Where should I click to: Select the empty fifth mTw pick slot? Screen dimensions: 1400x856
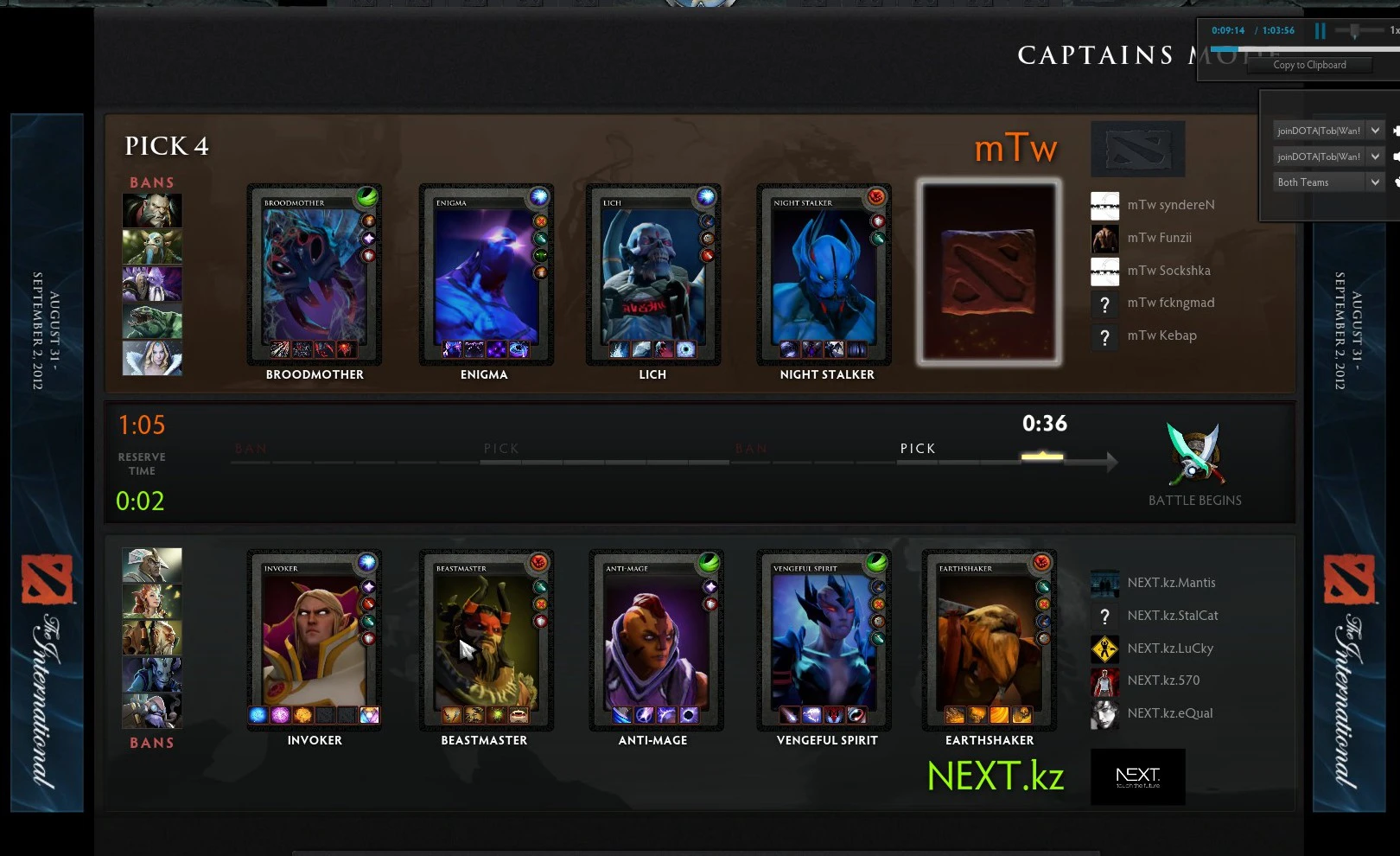click(990, 272)
